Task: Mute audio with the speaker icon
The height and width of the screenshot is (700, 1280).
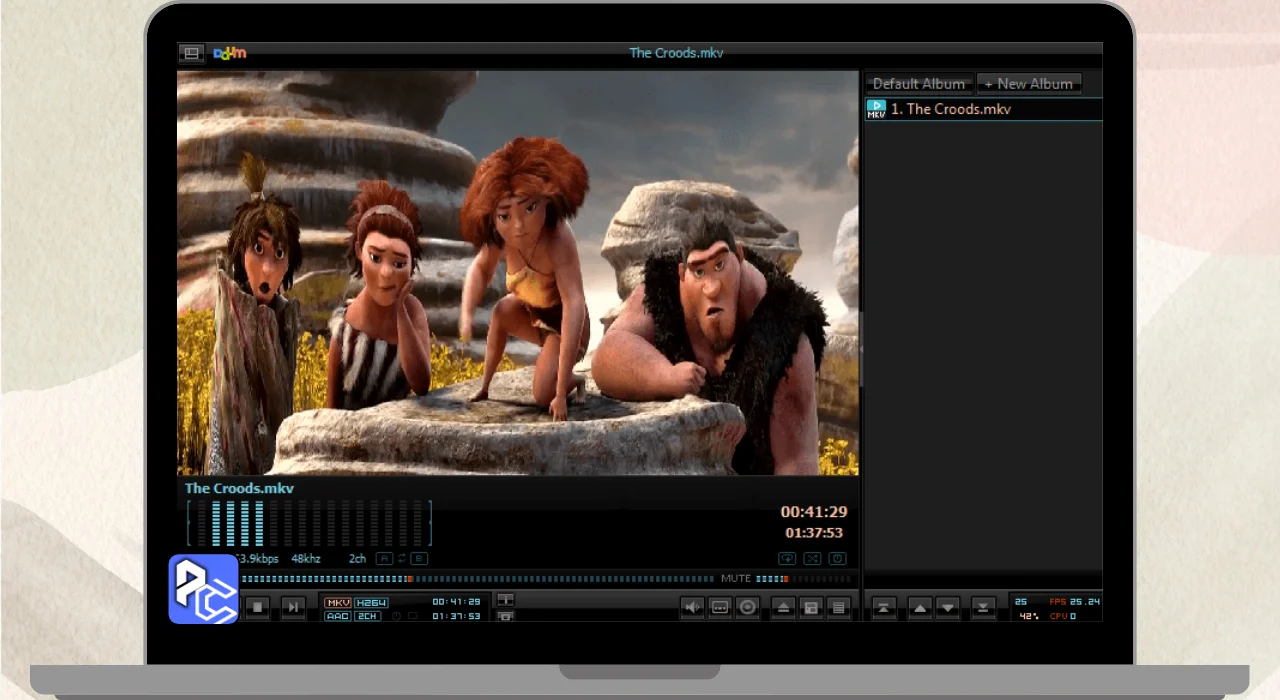Action: tap(692, 607)
